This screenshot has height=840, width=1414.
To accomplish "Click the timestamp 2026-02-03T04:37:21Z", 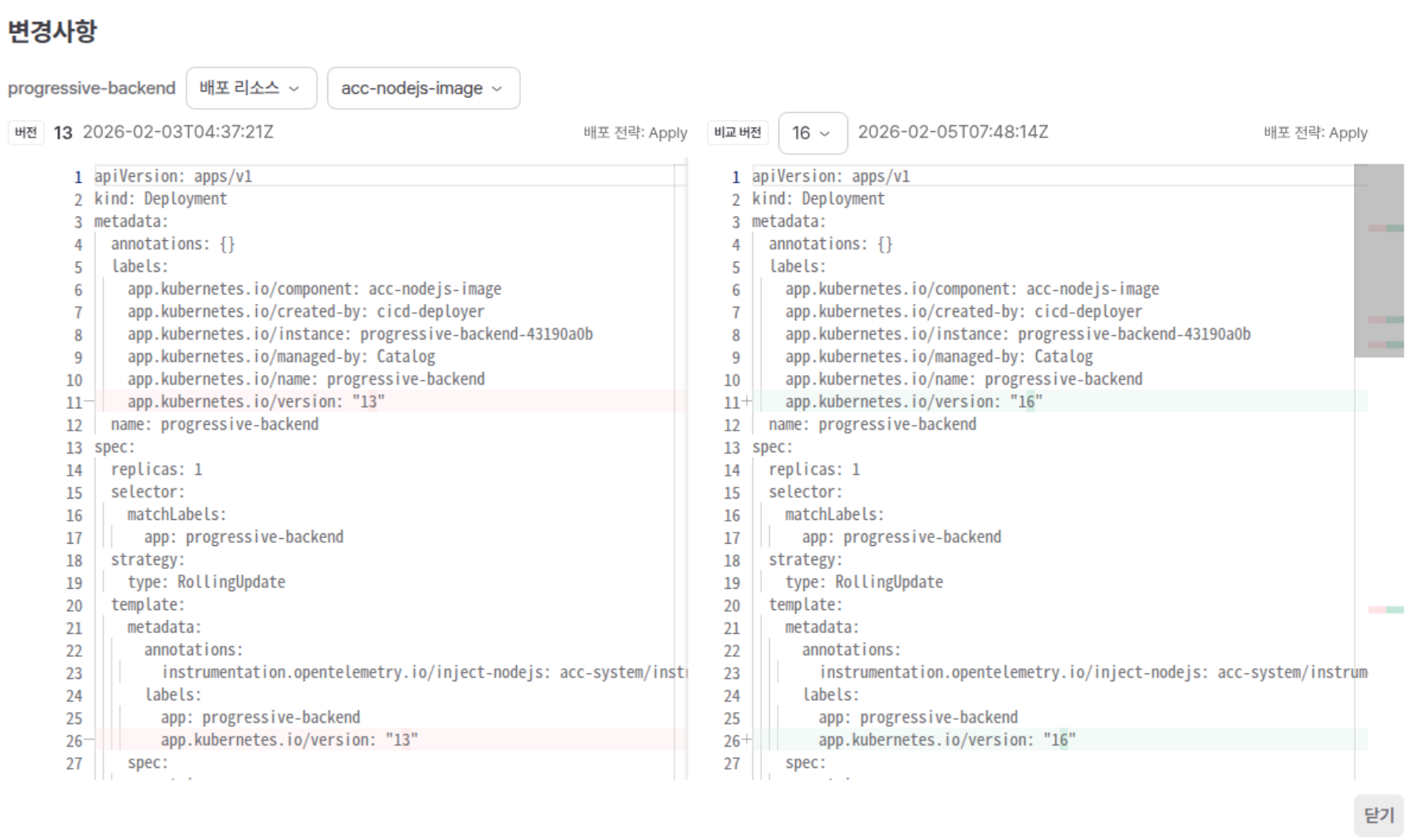I will [x=179, y=132].
